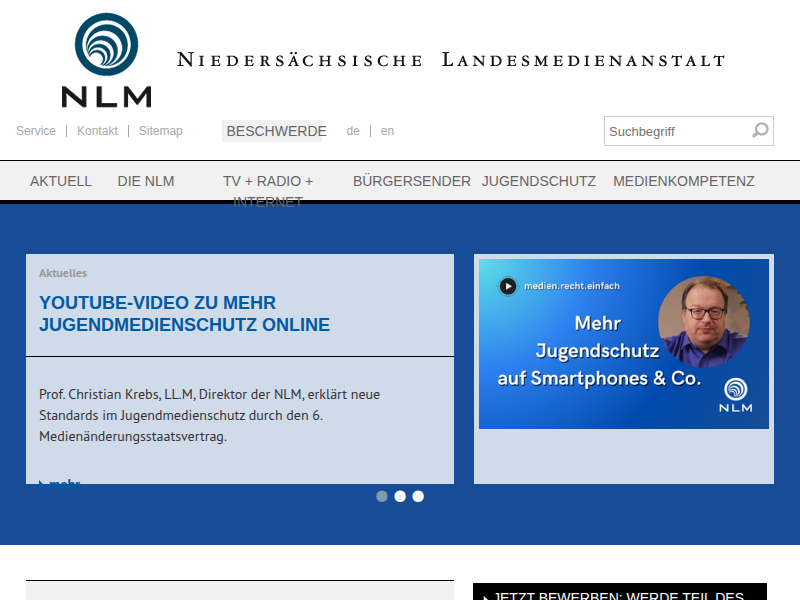The width and height of the screenshot is (800, 600).
Task: Switch language to English (en)
Action: point(387,131)
